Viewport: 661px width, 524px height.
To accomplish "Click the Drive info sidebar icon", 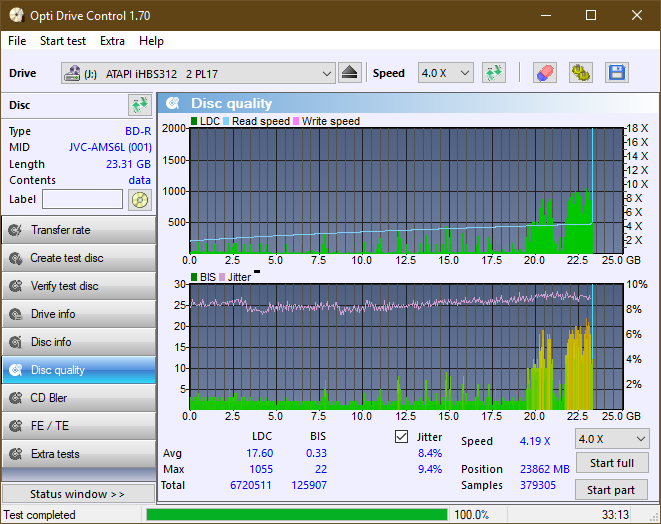I will point(16,314).
